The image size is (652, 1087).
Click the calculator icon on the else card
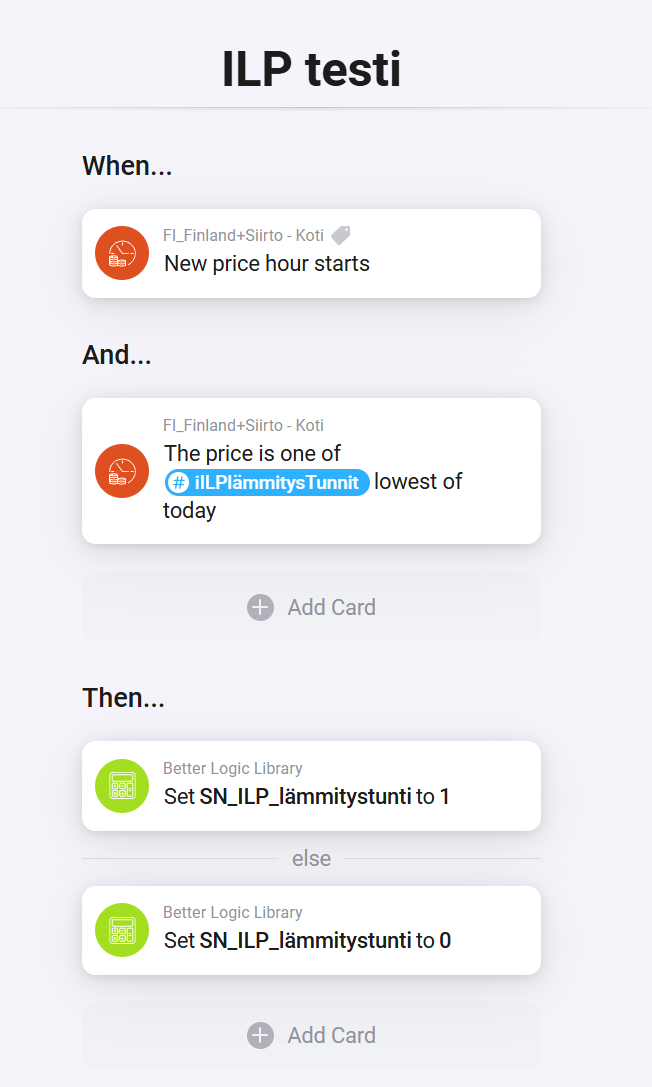[122, 930]
